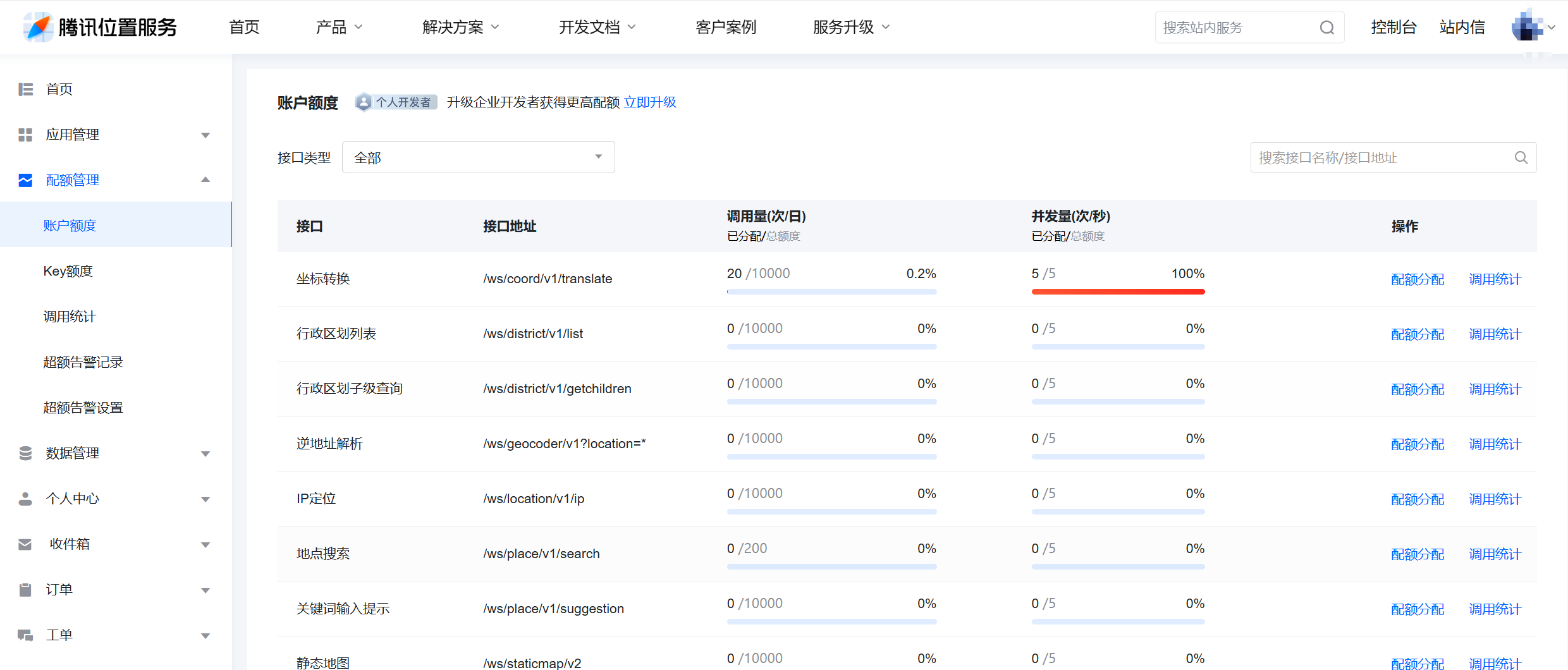Click the 立即升级 link
This screenshot has width=1568, height=670.
(x=650, y=102)
